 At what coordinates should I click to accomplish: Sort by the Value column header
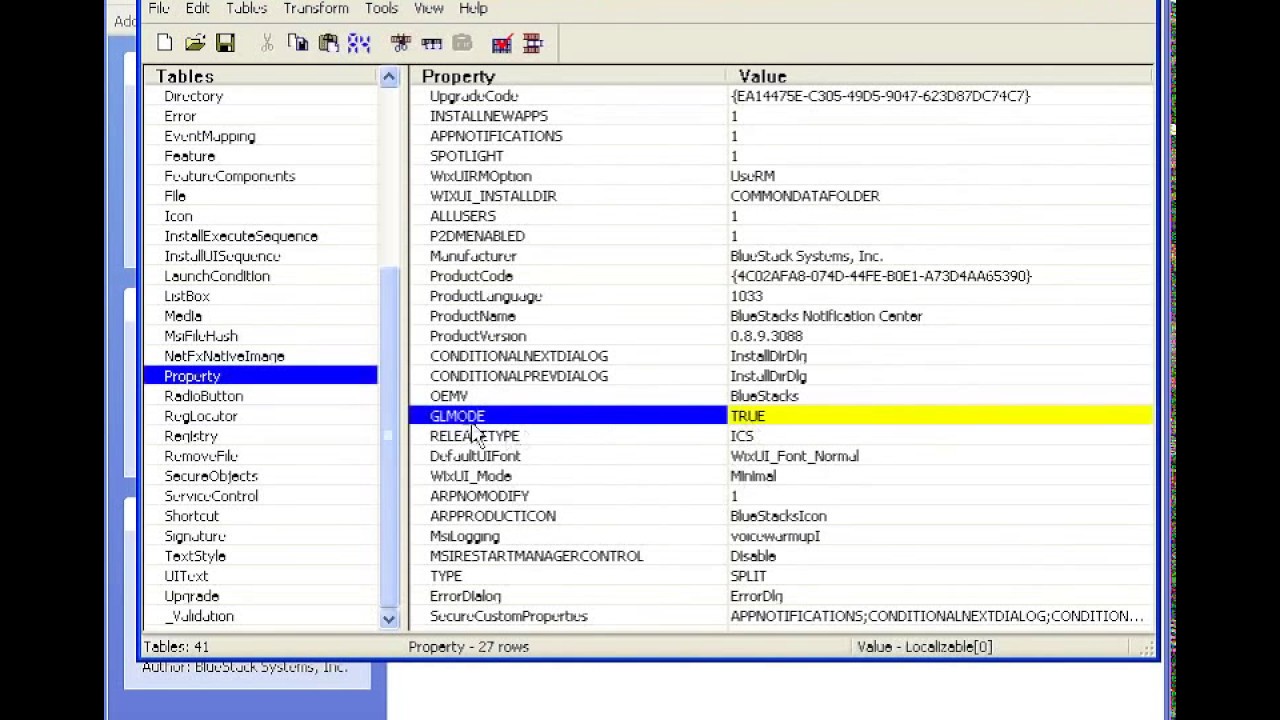pyautogui.click(x=940, y=76)
